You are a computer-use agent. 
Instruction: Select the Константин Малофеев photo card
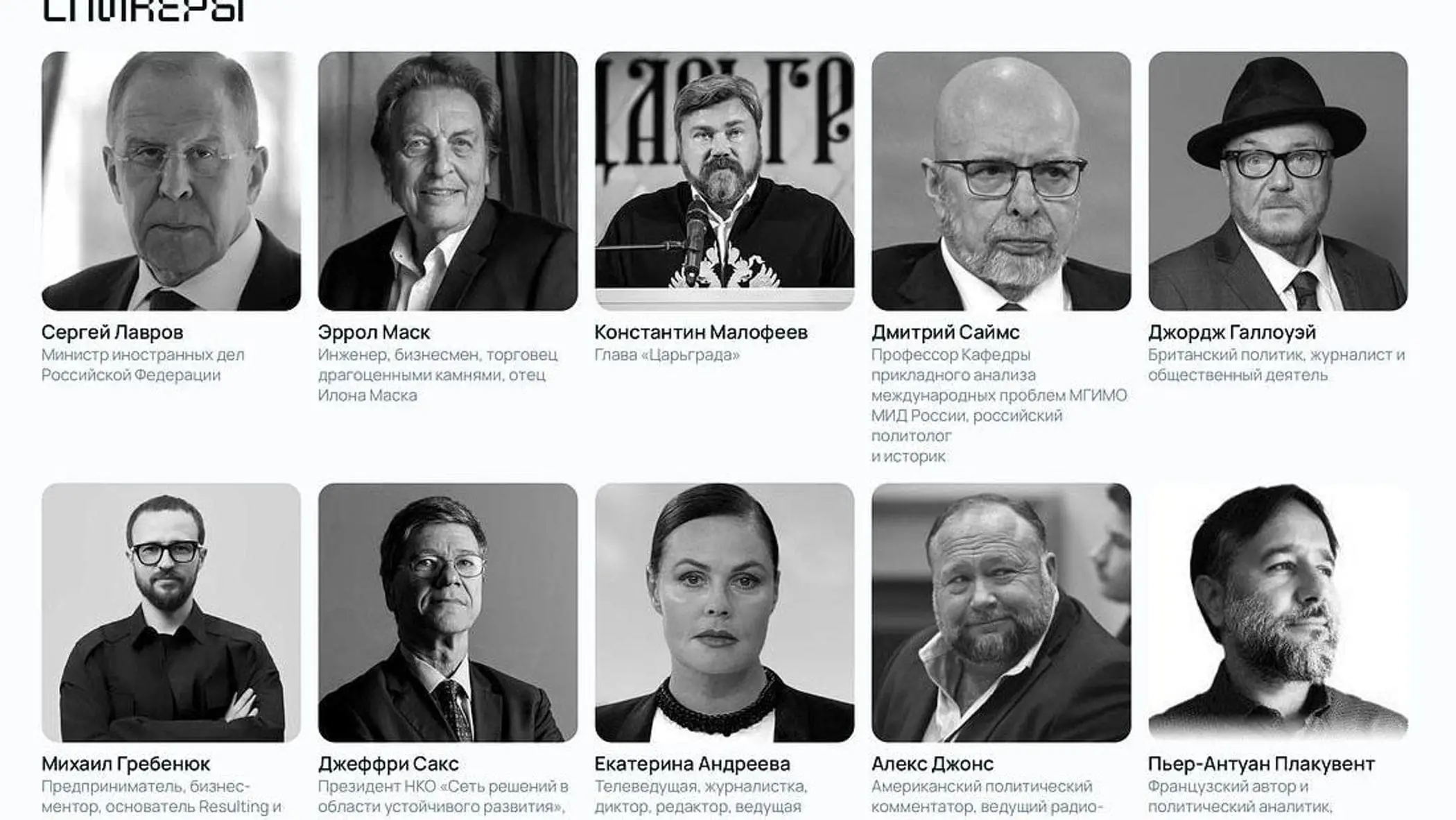725,181
